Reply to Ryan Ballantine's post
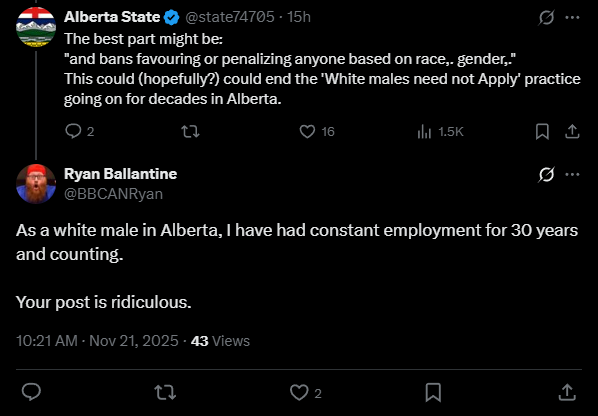 click(x=31, y=392)
